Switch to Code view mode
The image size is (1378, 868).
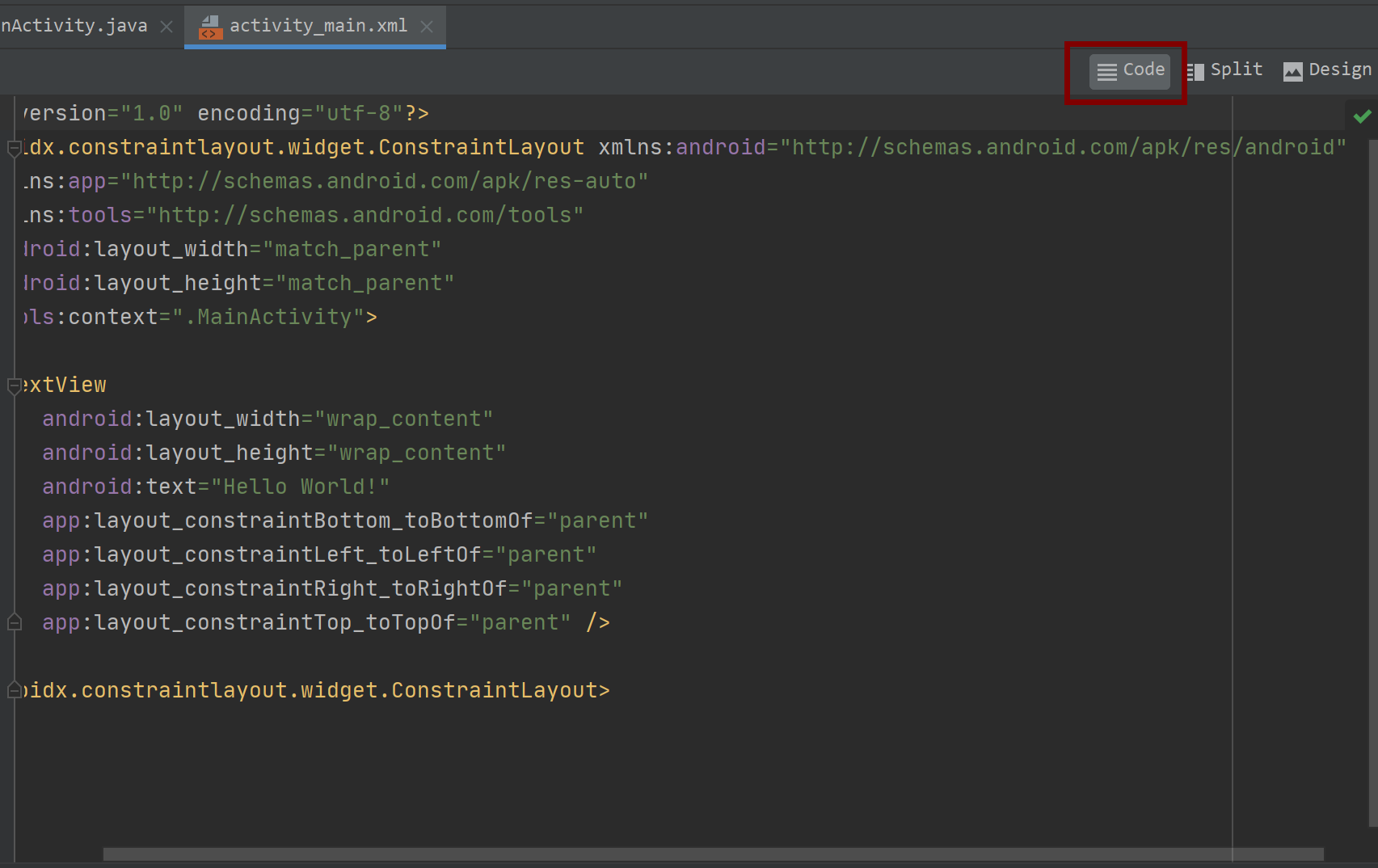1130,71
